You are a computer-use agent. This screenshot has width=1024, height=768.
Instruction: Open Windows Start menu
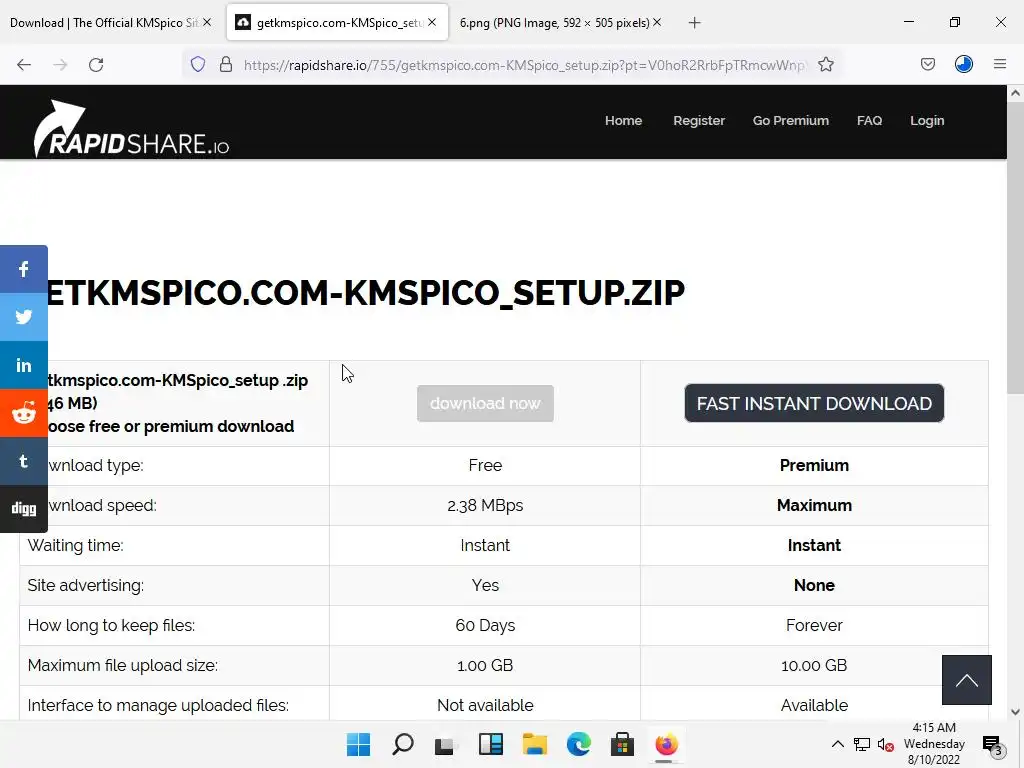point(358,744)
